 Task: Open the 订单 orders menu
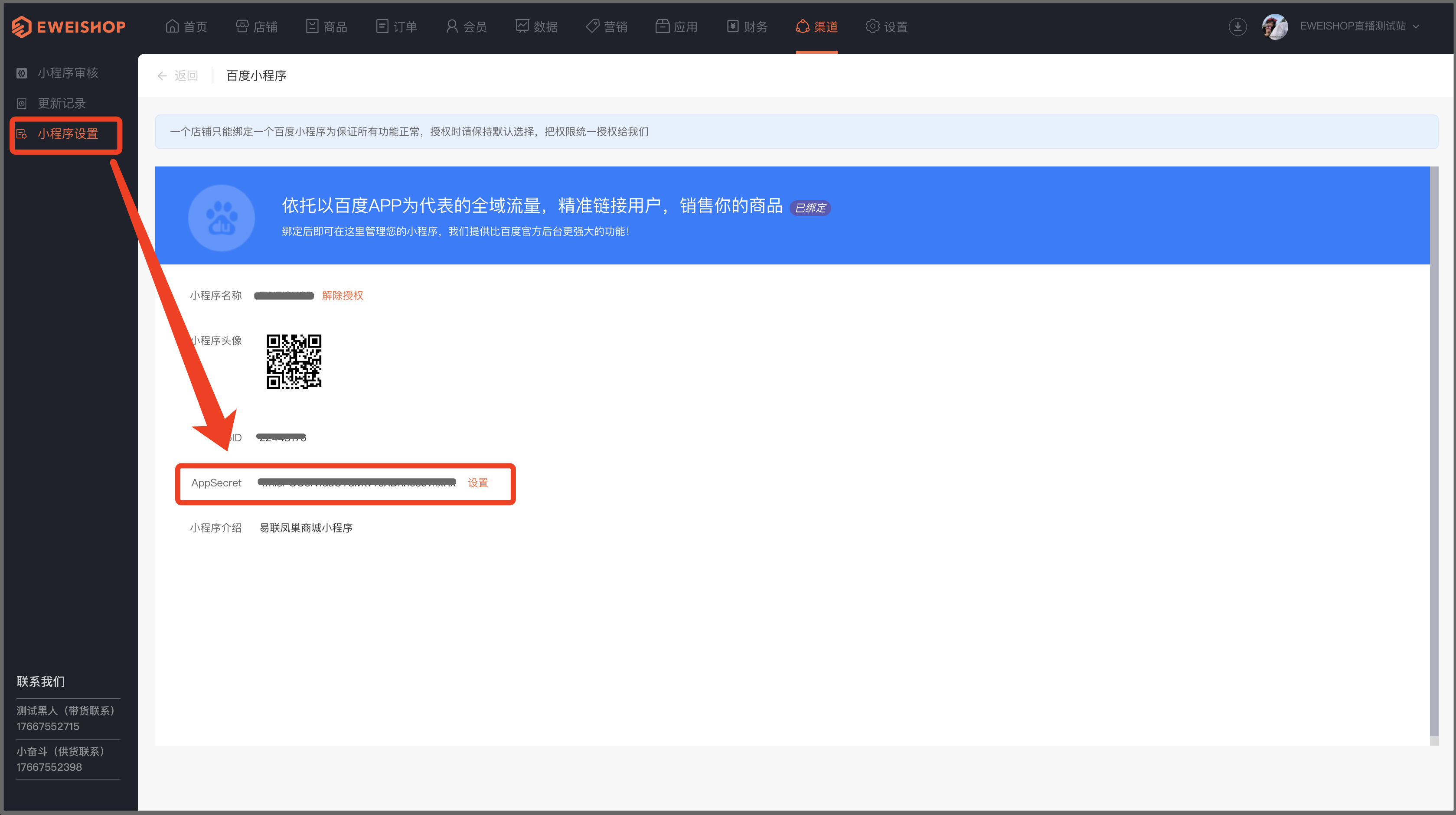(397, 26)
